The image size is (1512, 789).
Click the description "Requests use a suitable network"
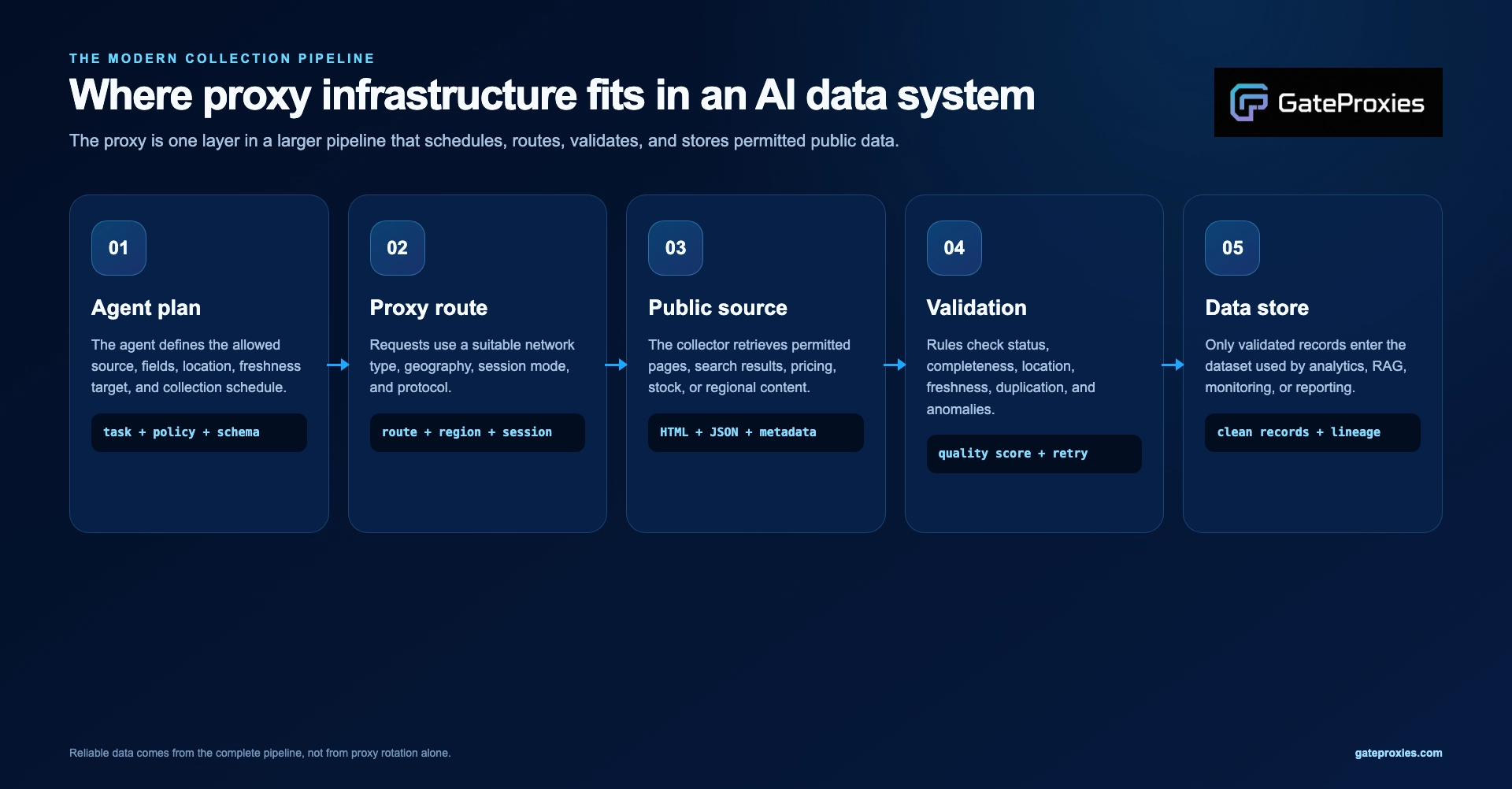(x=472, y=366)
